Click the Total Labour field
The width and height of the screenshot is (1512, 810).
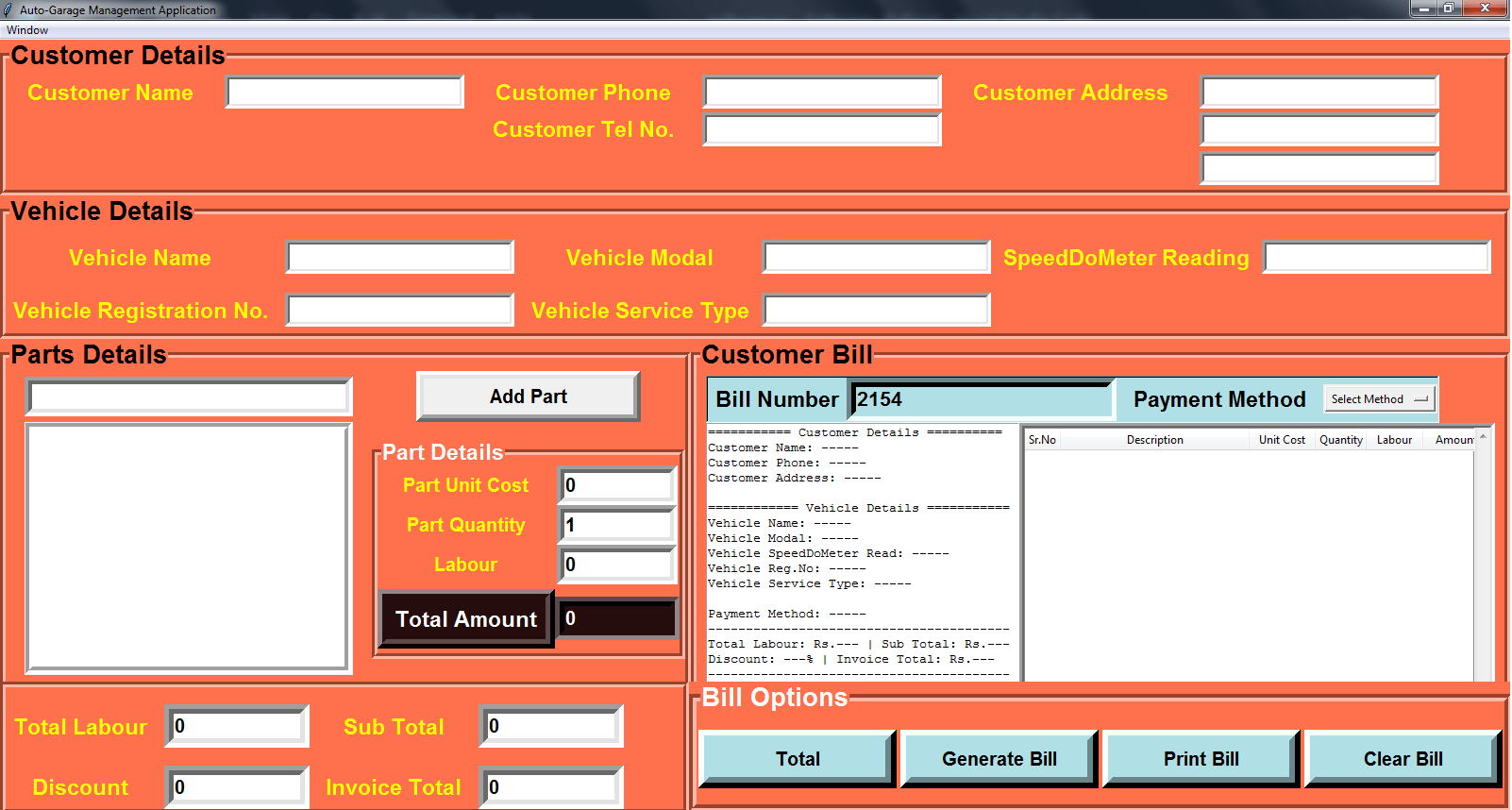pos(237,726)
